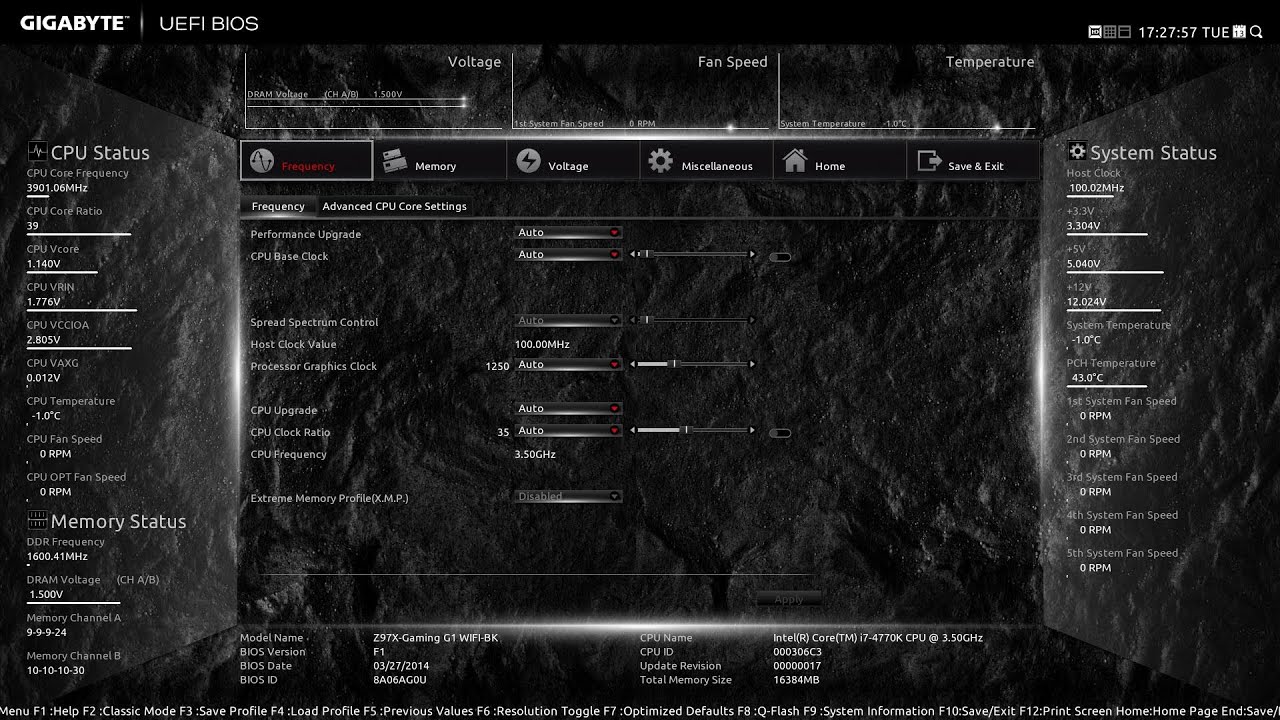The image size is (1280, 720).
Task: Click the Miscellaneous gear icon
Action: coord(660,160)
